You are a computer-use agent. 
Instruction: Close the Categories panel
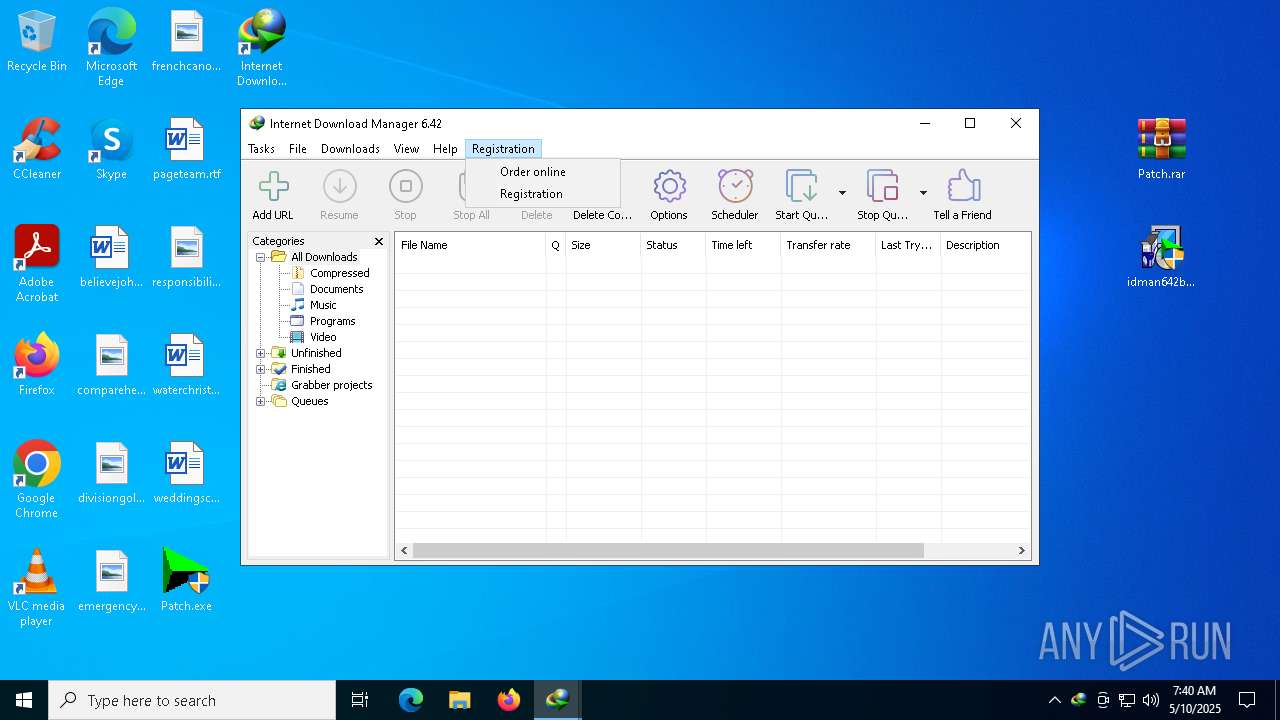(379, 241)
